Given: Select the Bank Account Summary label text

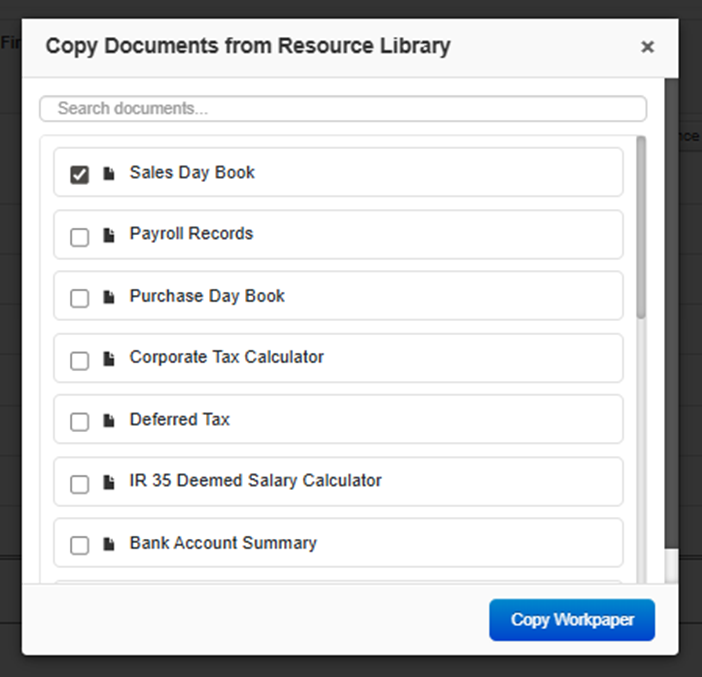Looking at the screenshot, I should point(223,543).
